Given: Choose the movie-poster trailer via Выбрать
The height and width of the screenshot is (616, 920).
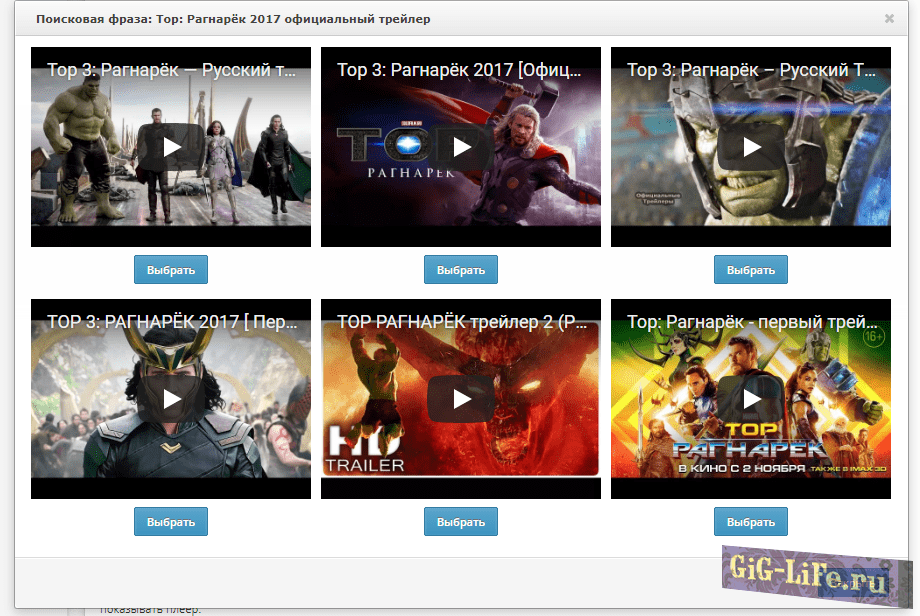Looking at the screenshot, I should tap(750, 521).
